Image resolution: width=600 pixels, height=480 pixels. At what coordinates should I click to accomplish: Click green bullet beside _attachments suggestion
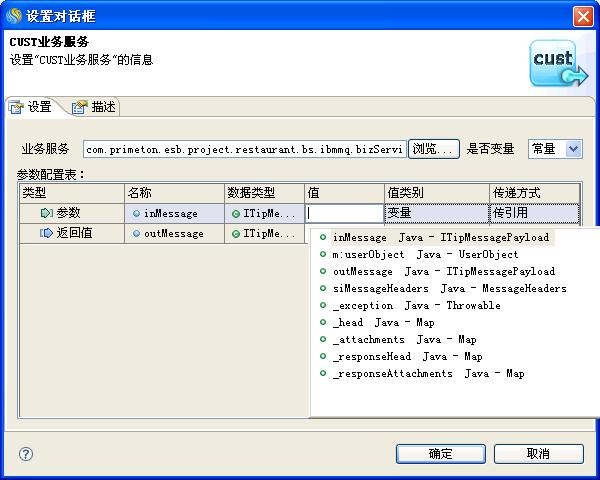click(323, 339)
